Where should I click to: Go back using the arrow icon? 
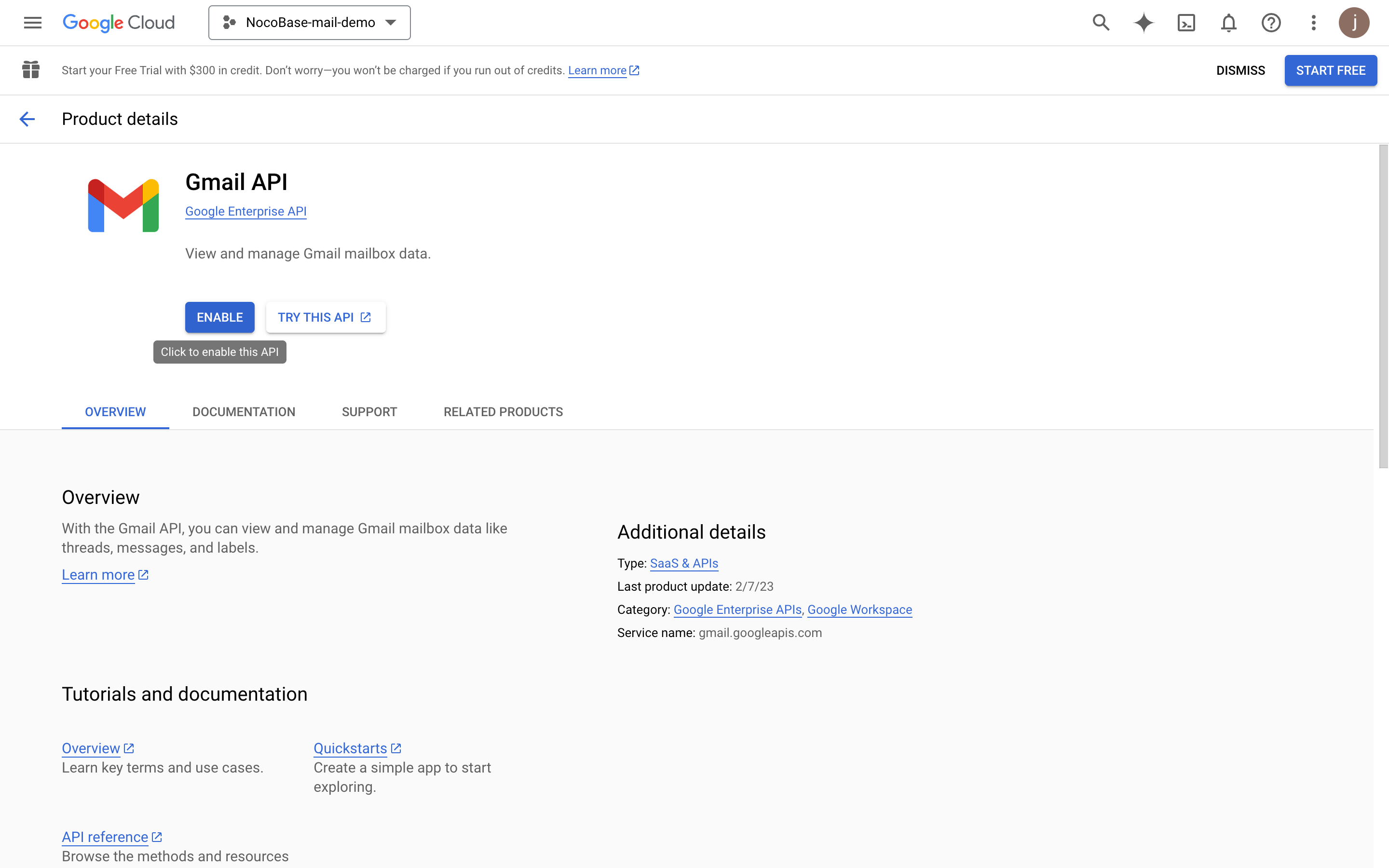(27, 119)
